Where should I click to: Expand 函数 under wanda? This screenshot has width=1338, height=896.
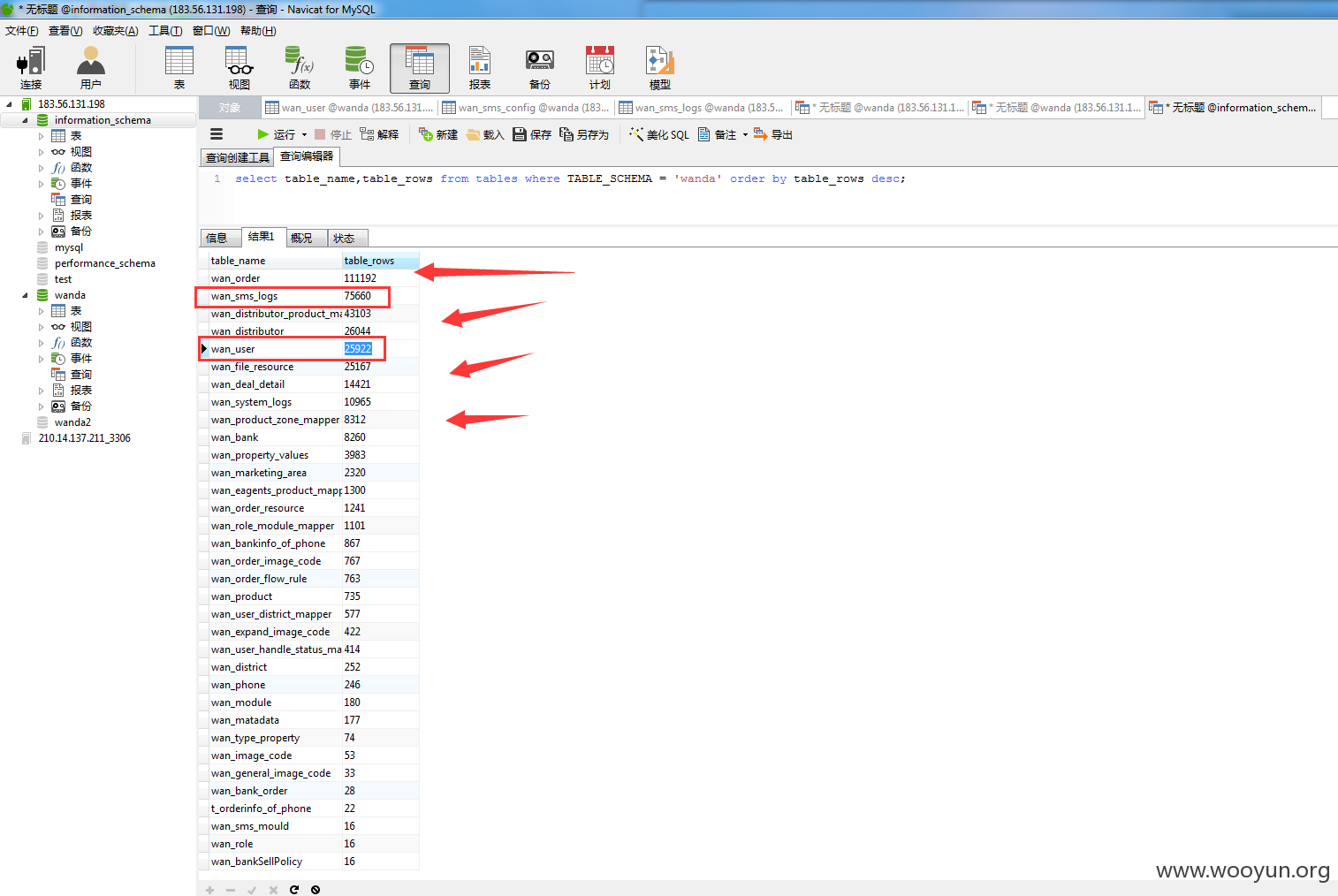[41, 343]
